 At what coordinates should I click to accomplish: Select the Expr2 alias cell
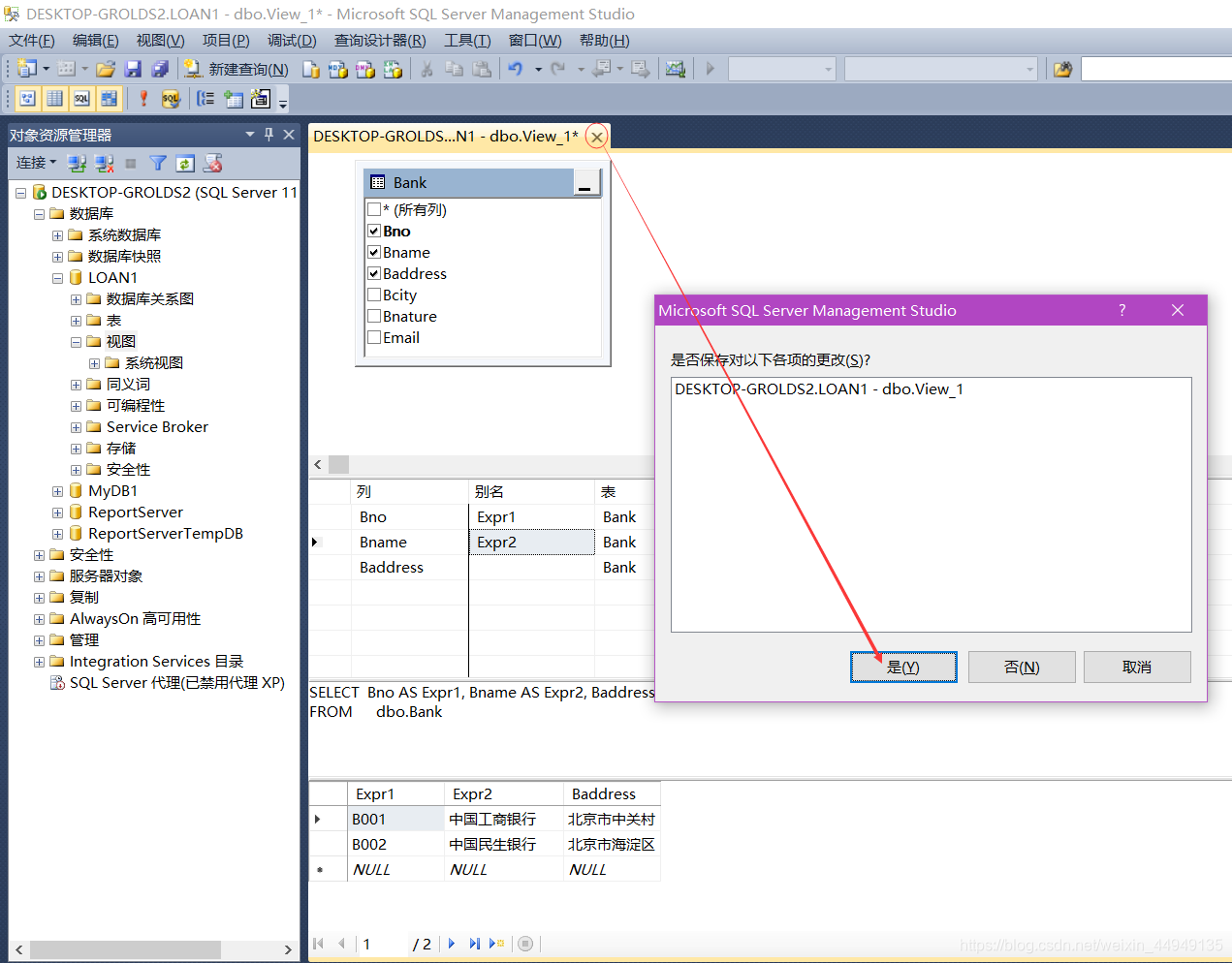pos(532,543)
